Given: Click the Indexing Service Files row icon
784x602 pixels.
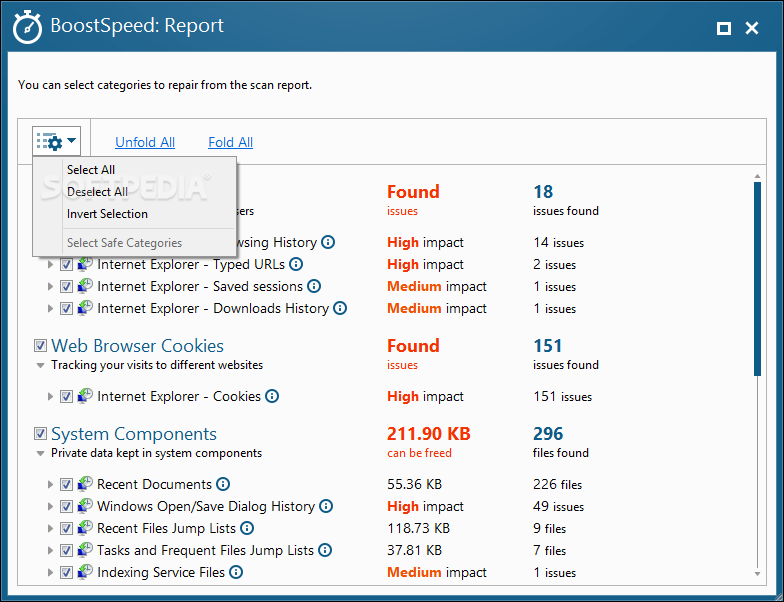Looking at the screenshot, I should click(85, 572).
